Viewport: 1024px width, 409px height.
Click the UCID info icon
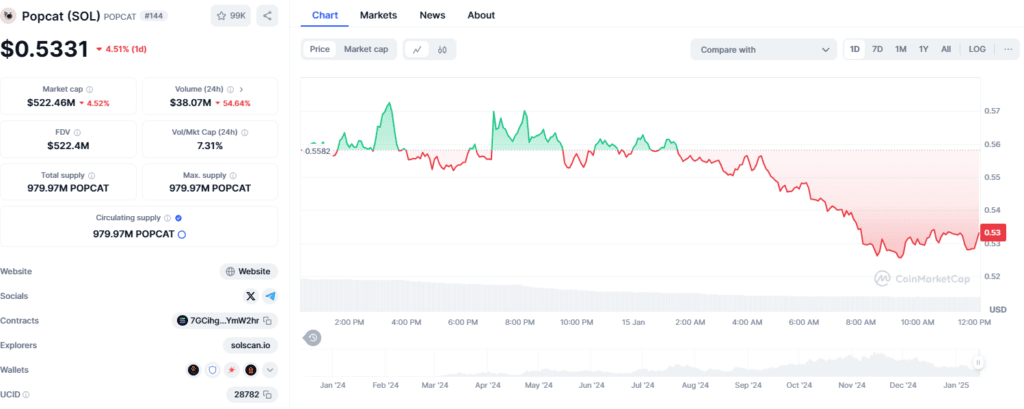26,395
